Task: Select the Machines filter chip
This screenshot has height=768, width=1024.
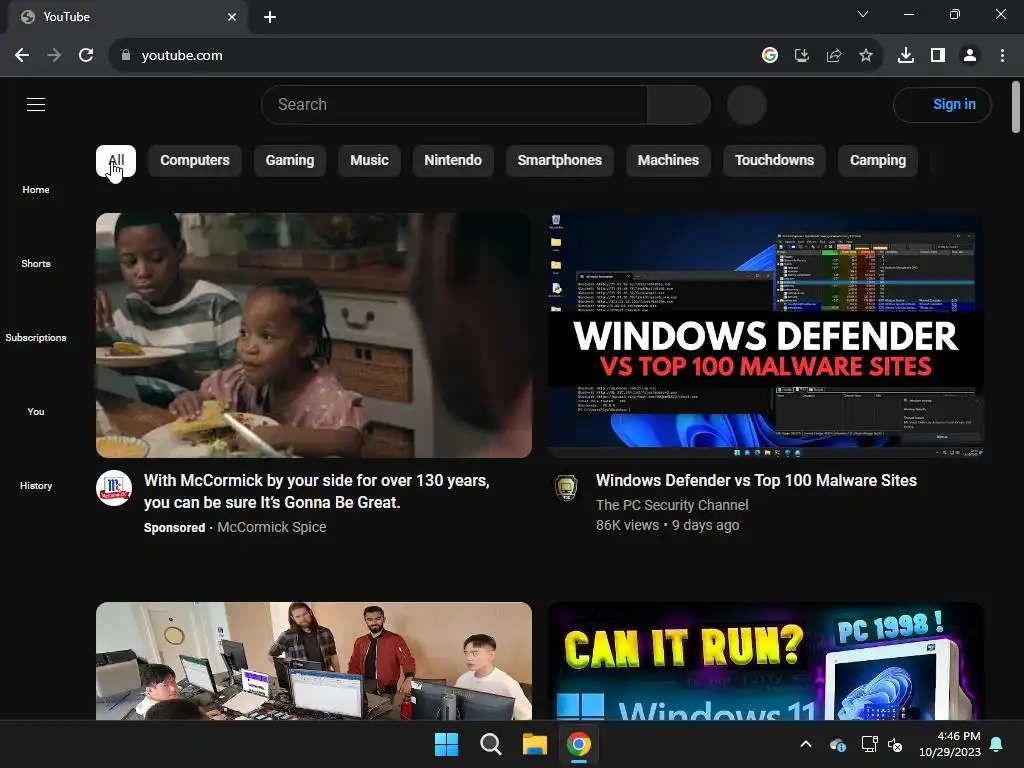Action: coord(668,161)
